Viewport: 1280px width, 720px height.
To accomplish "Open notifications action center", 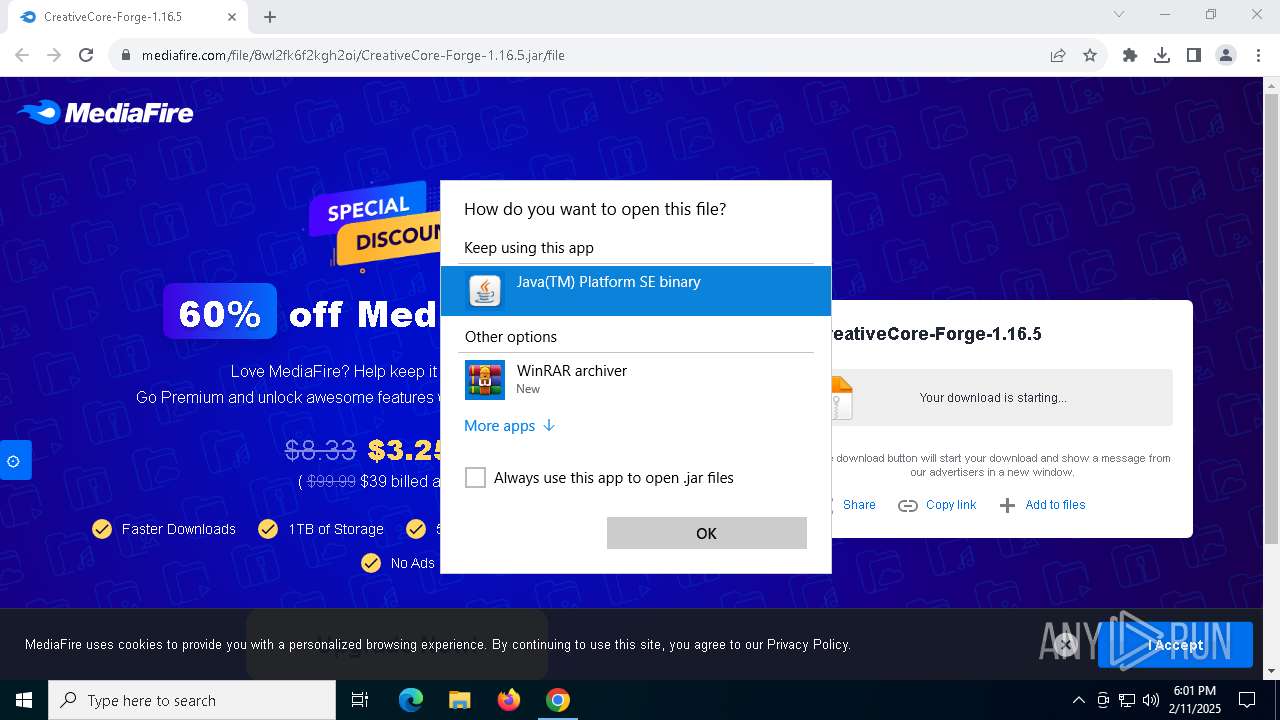I will (1247, 700).
